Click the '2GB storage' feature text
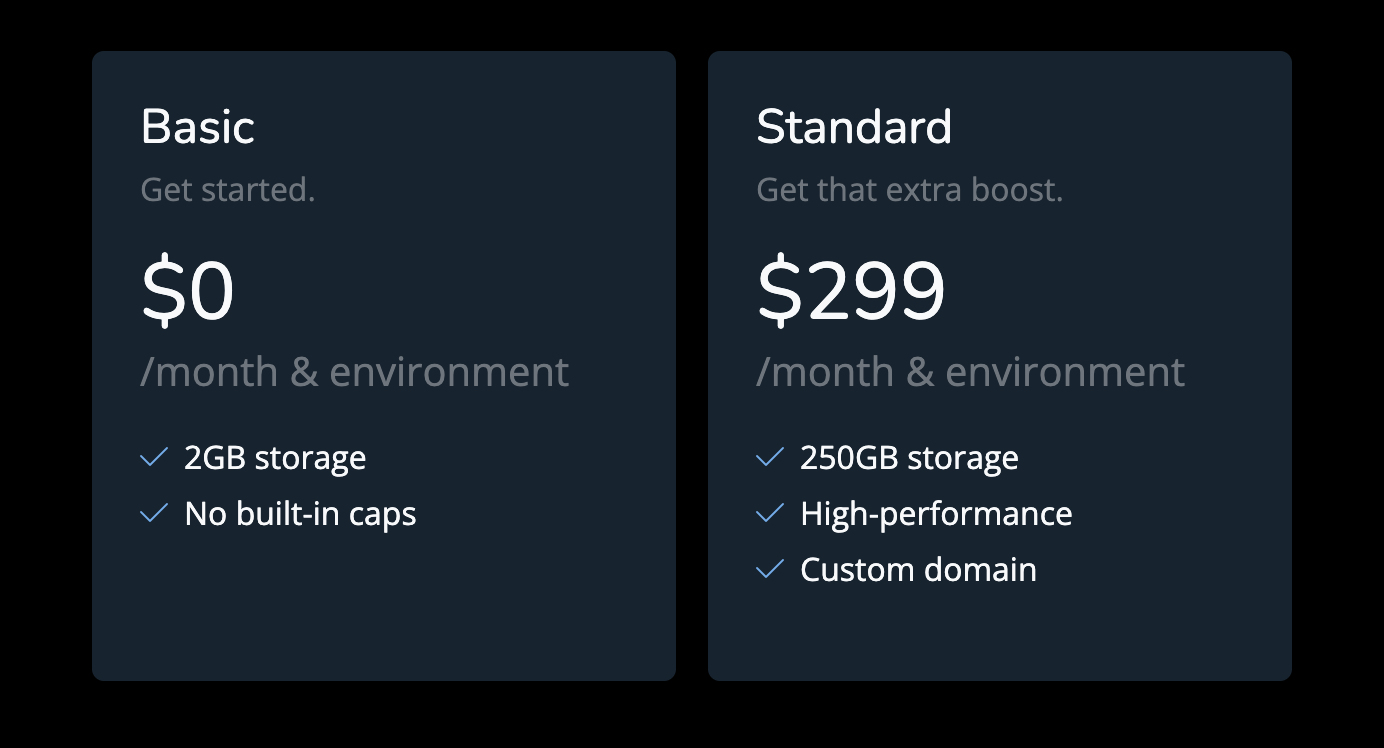1384x748 pixels. point(275,458)
